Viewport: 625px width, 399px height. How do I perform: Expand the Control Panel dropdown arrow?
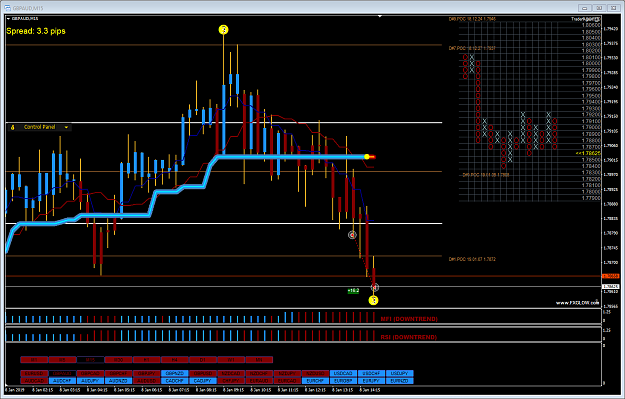click(x=66, y=127)
